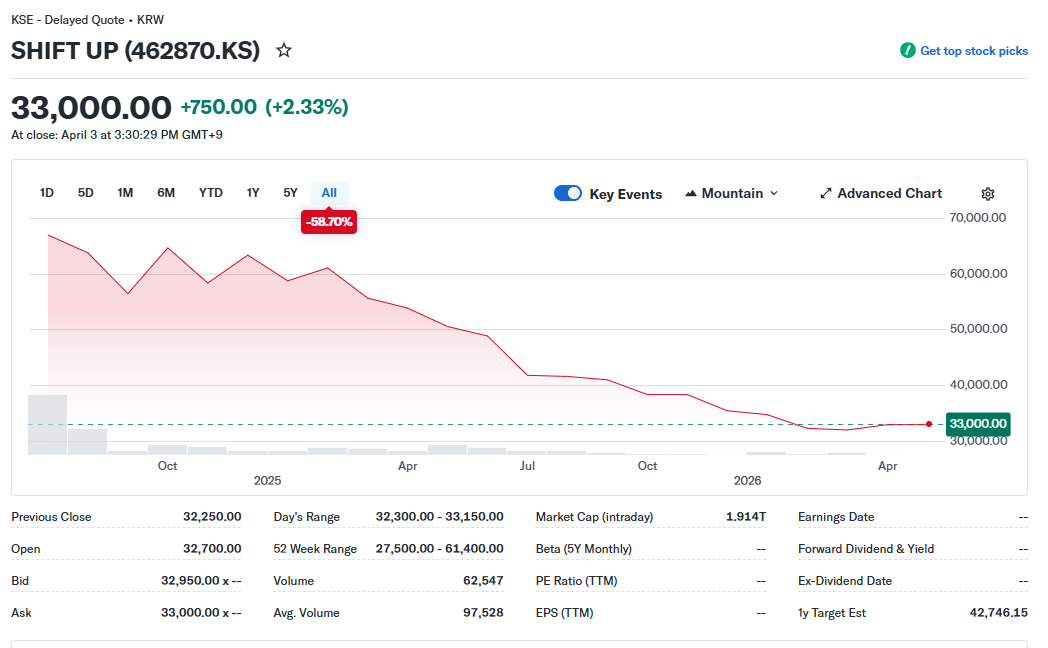Click the PE Ratio (TTM) label
The image size is (1048, 648).
pos(576,581)
